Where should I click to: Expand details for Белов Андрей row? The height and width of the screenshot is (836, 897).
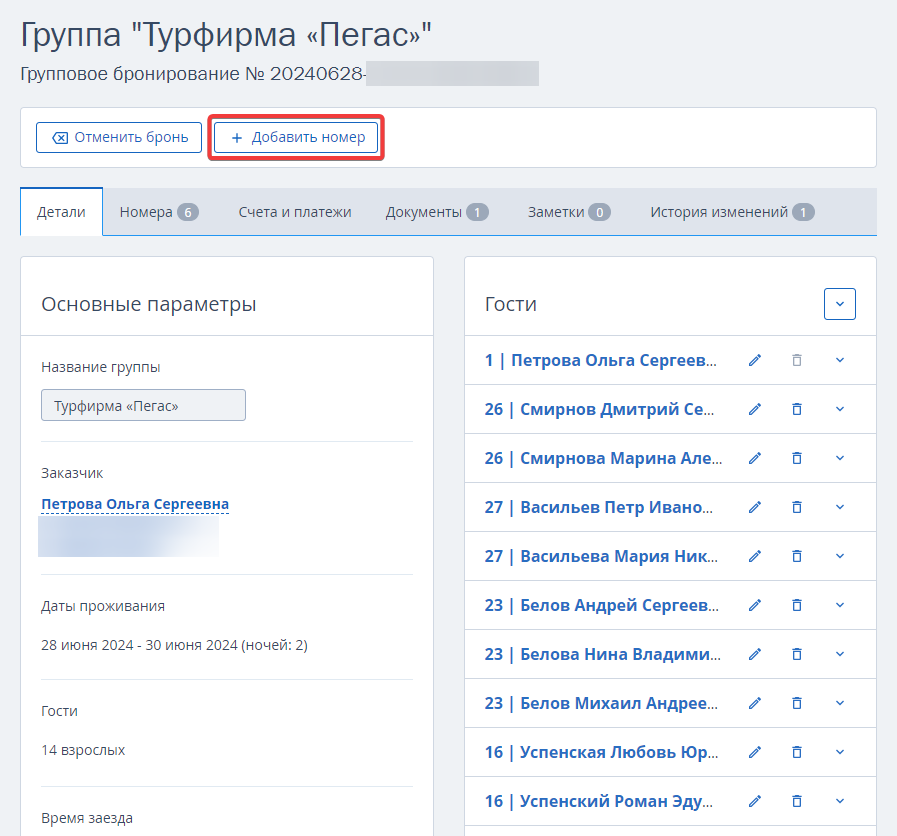pos(840,605)
